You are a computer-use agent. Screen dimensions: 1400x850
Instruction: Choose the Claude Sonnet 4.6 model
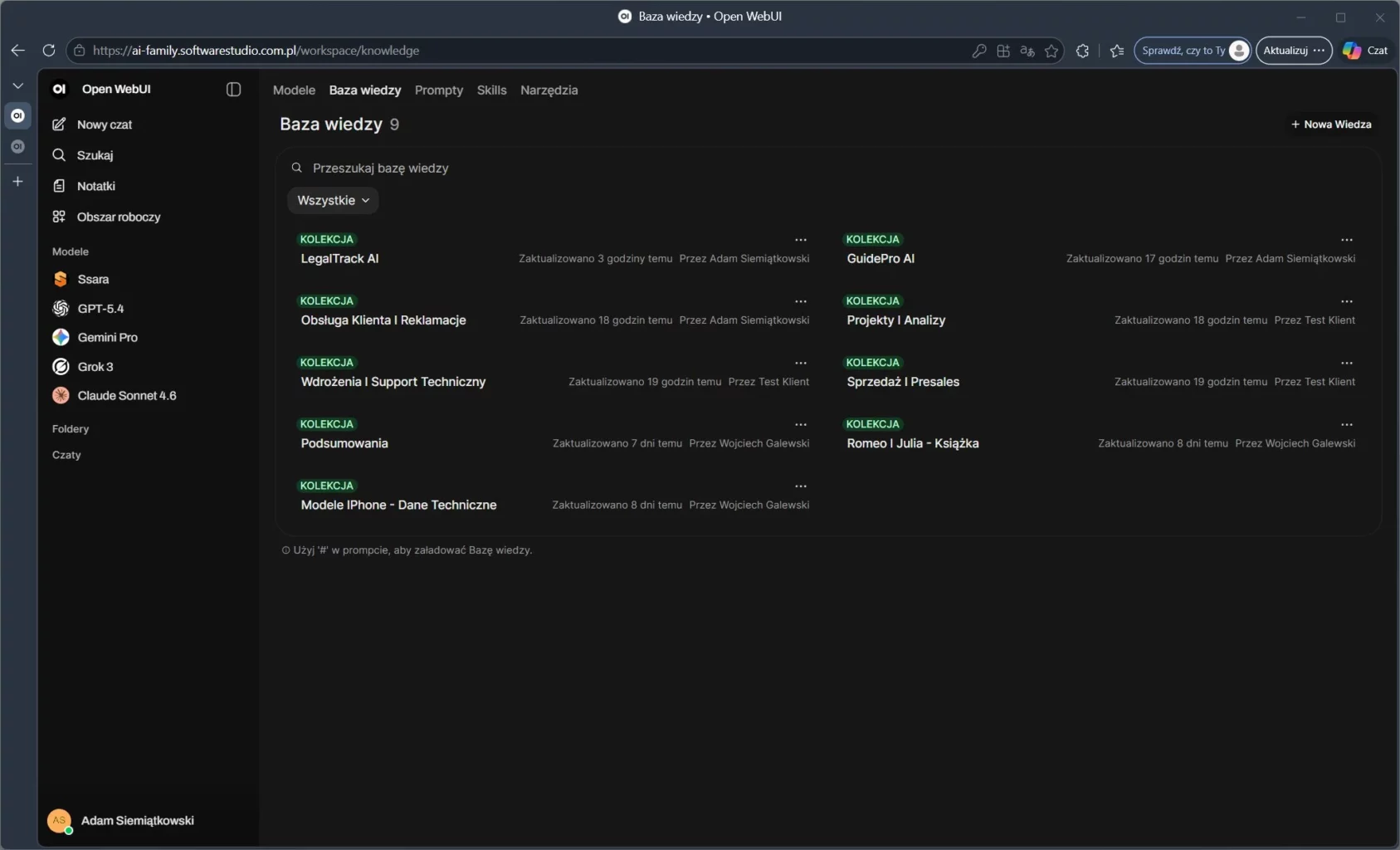126,396
